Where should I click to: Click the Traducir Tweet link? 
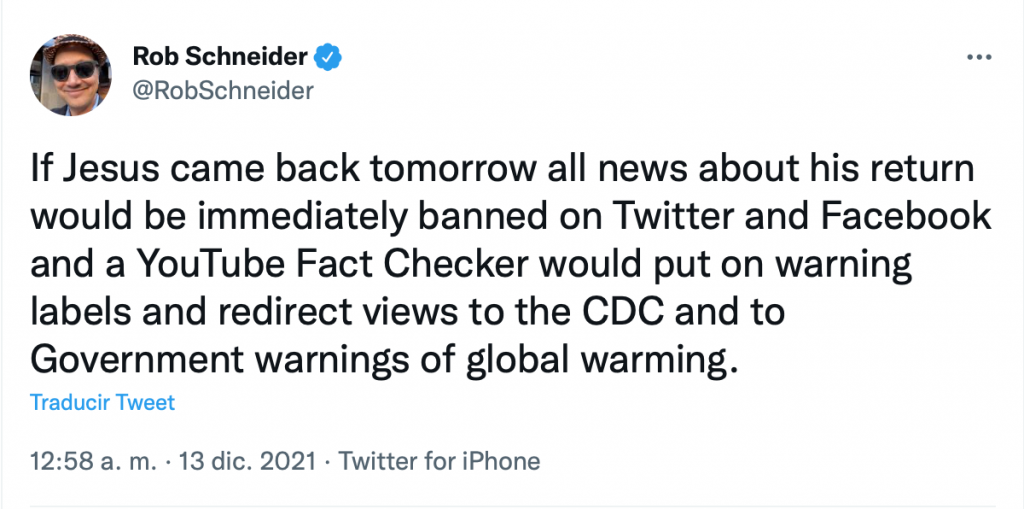click(103, 403)
